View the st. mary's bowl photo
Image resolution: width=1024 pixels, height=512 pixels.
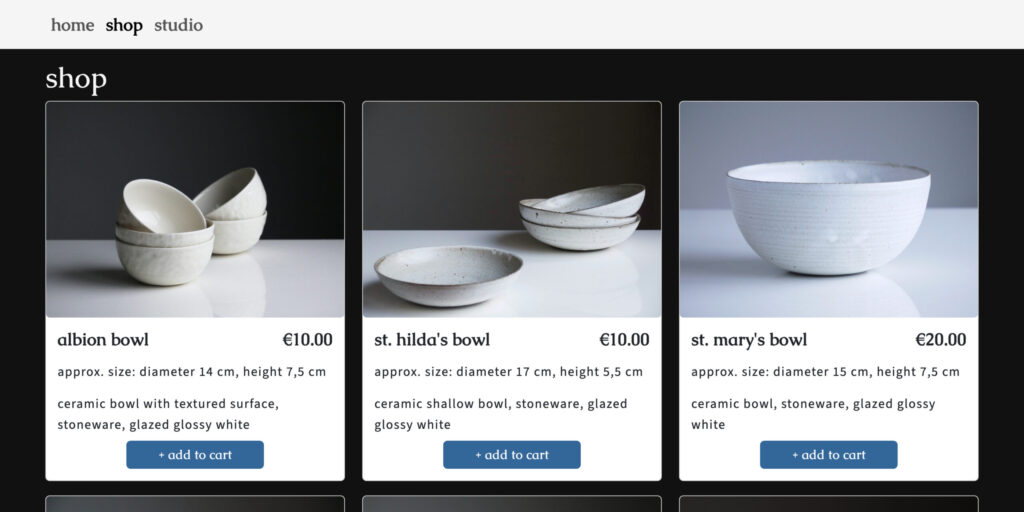tap(828, 209)
